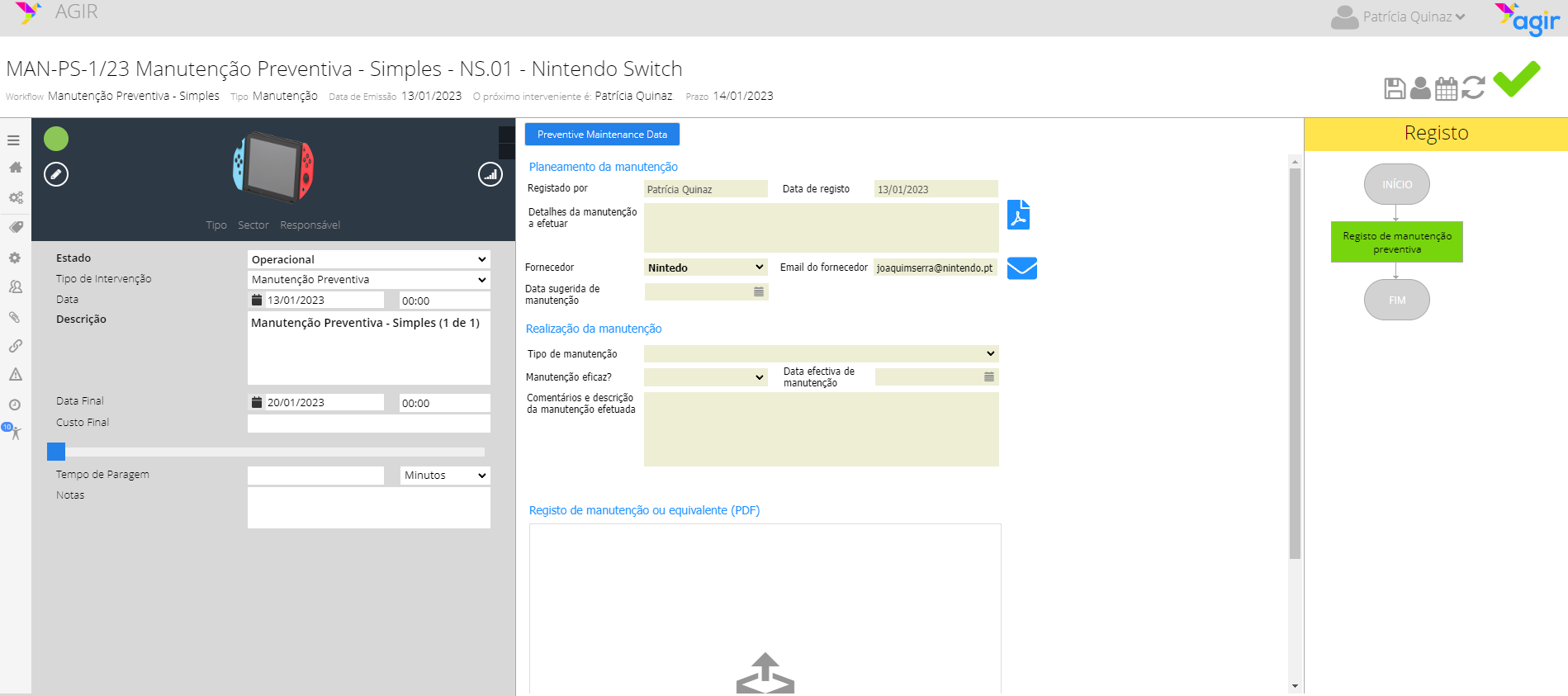Open the Tipo de manutenção dropdown
The height and width of the screenshot is (696, 1568).
[x=822, y=353]
